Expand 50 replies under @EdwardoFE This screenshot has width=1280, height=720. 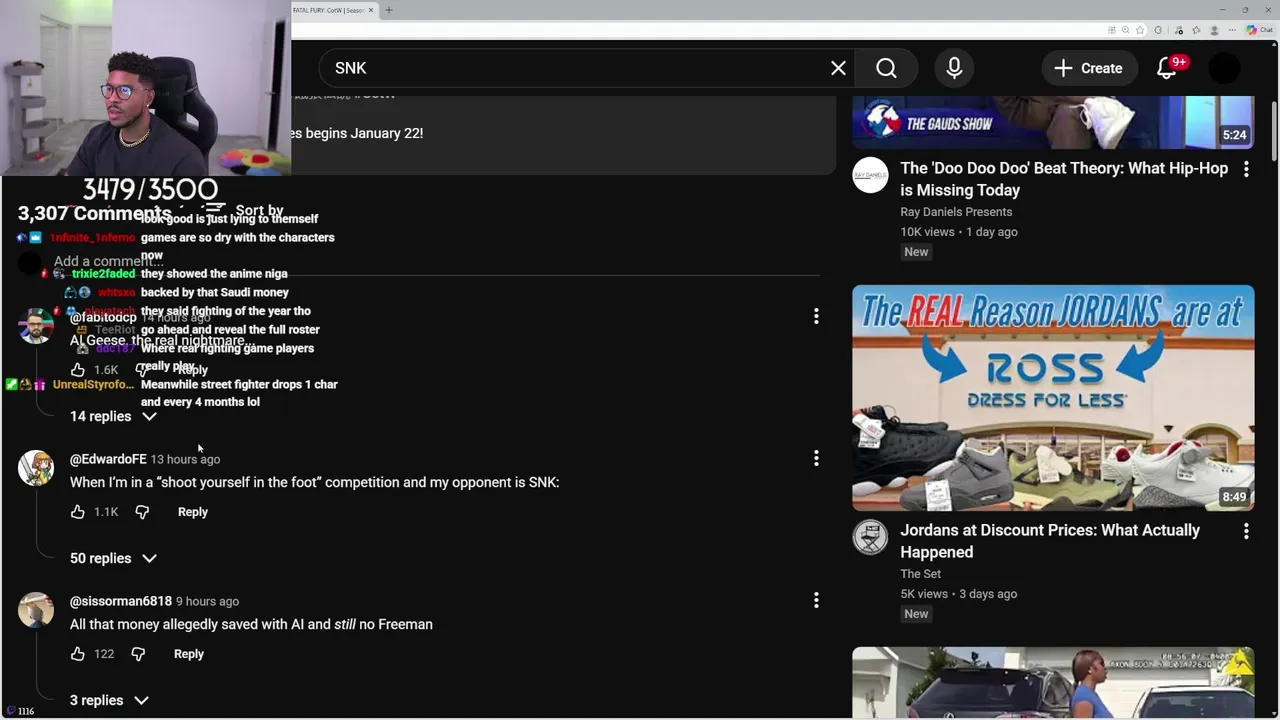pyautogui.click(x=113, y=558)
